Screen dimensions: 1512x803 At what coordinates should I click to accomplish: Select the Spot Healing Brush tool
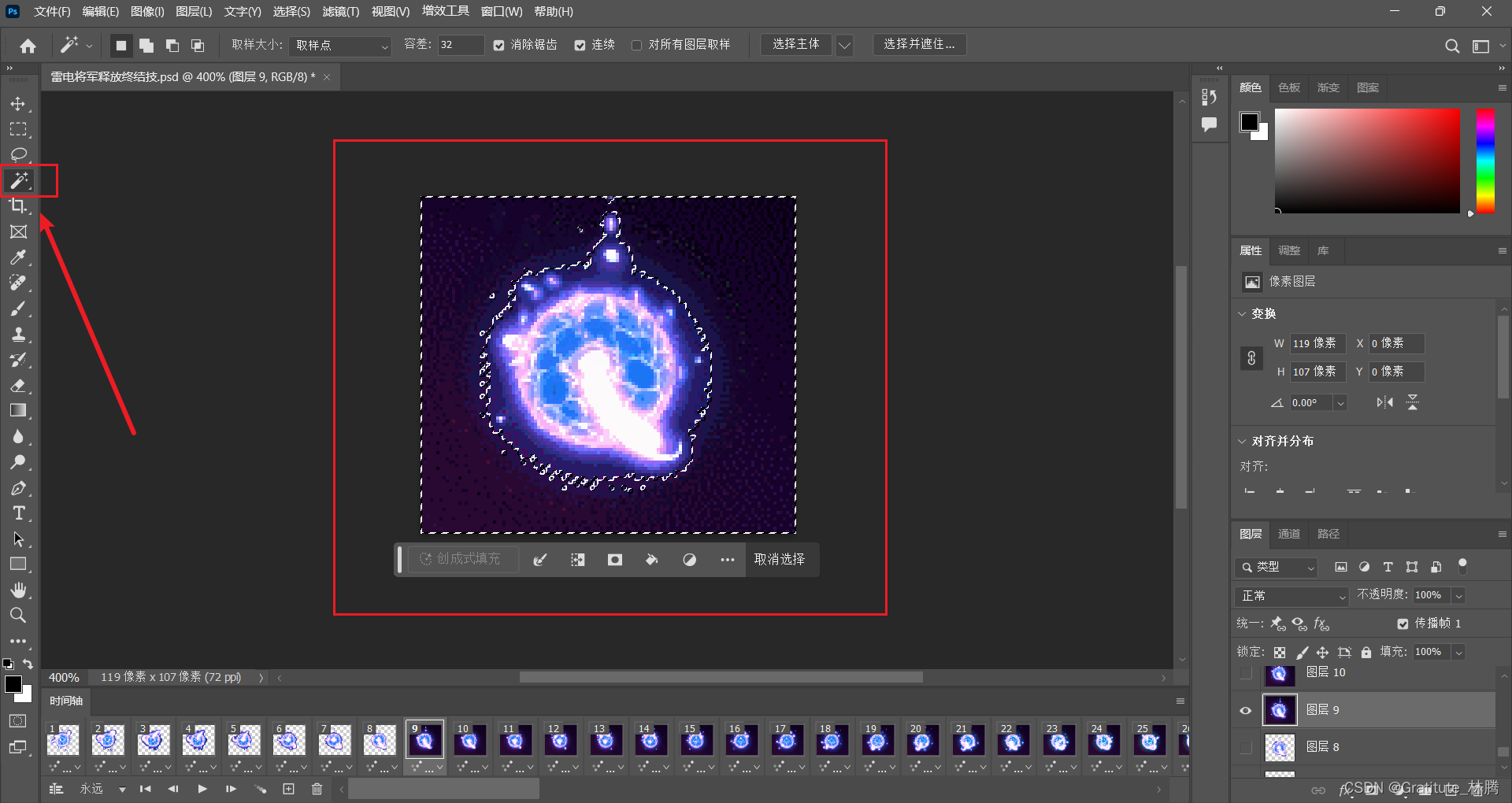(x=17, y=283)
